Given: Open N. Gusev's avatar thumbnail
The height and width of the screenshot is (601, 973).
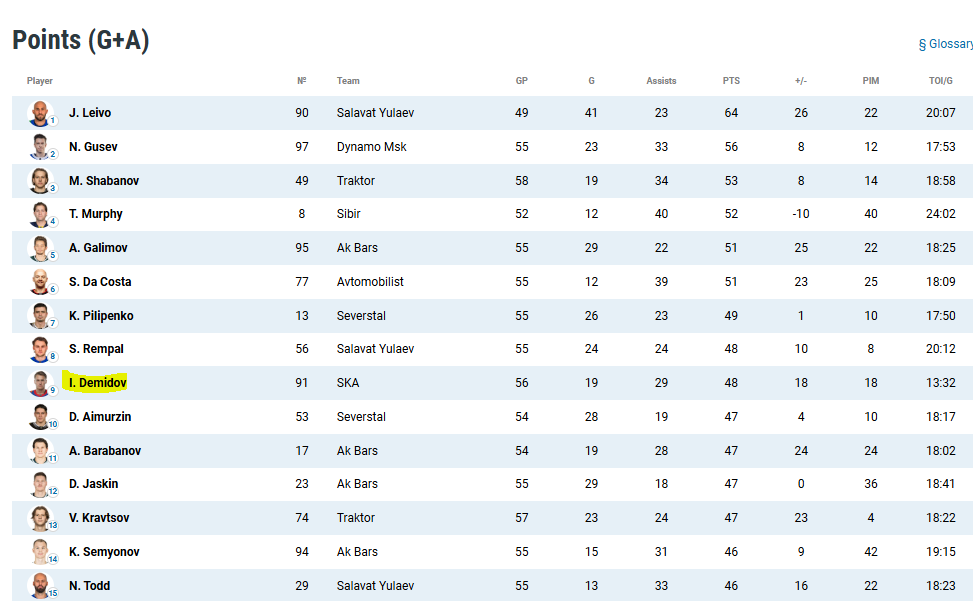Looking at the screenshot, I should point(40,146).
